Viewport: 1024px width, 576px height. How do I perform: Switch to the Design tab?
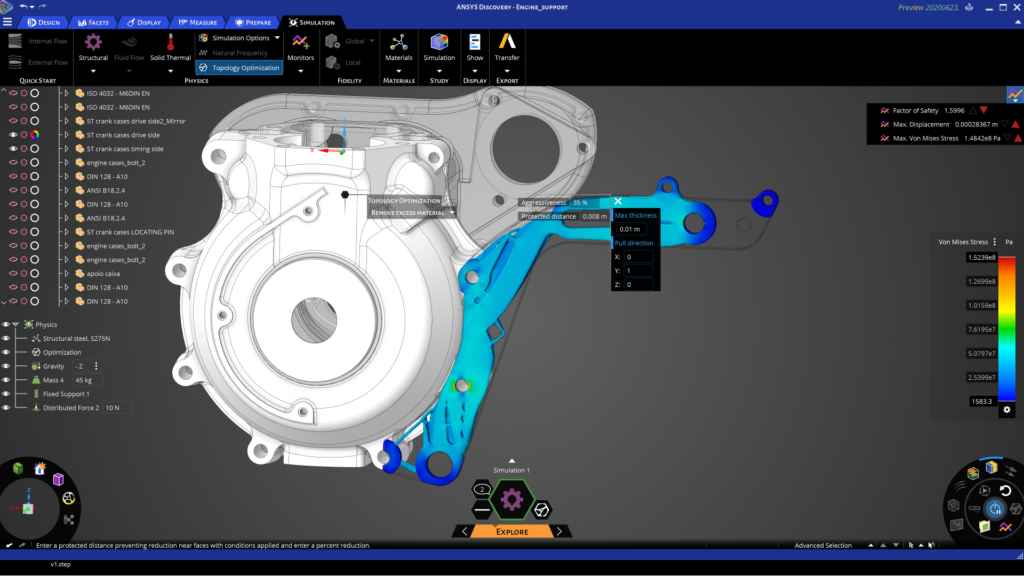coord(44,21)
